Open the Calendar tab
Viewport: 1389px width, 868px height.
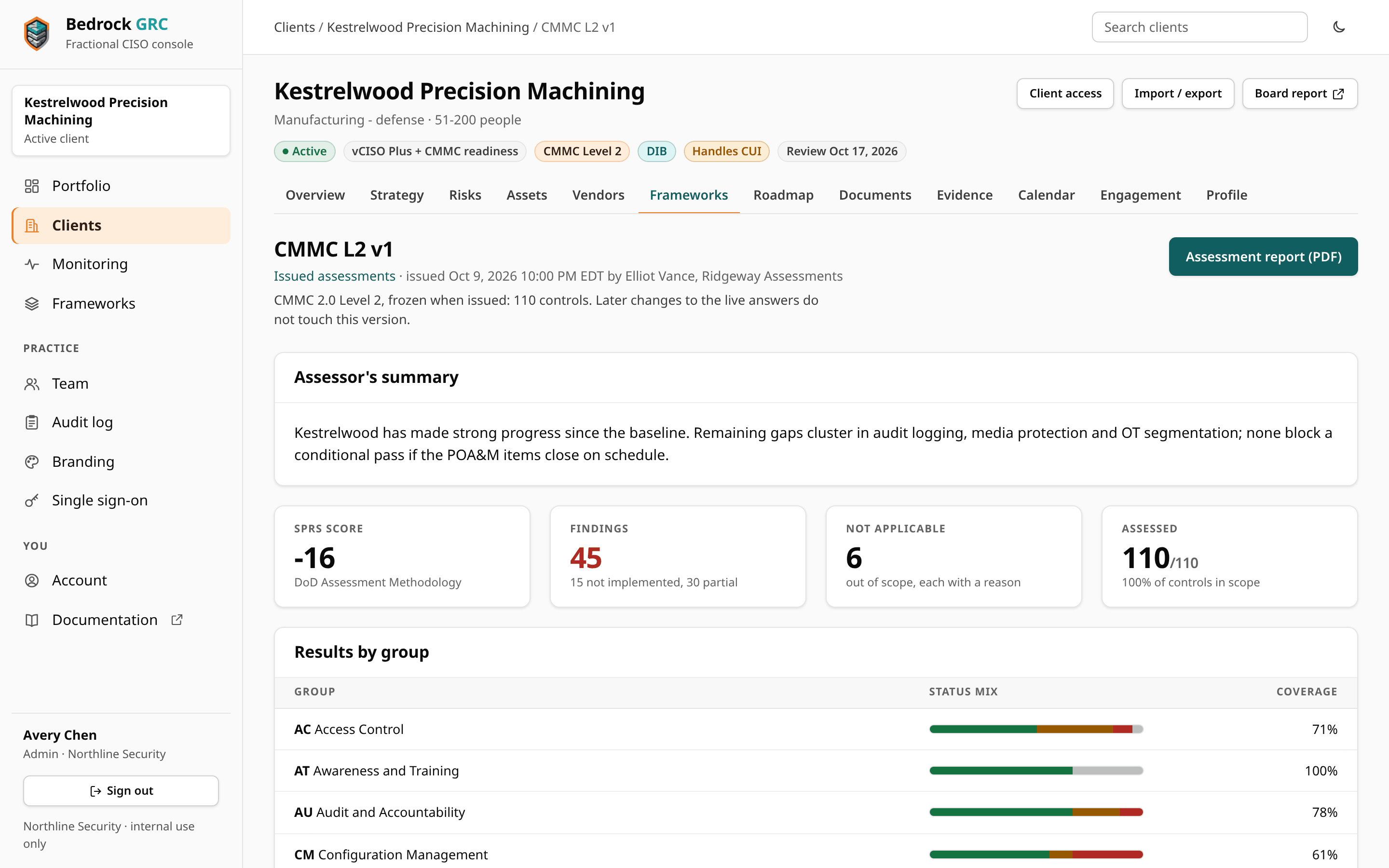(x=1046, y=195)
